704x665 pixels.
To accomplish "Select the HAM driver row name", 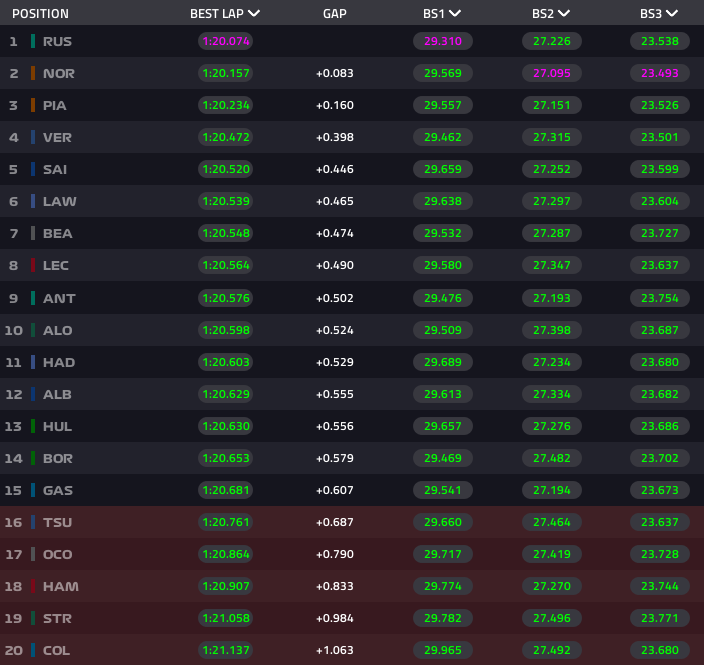I will [60, 586].
